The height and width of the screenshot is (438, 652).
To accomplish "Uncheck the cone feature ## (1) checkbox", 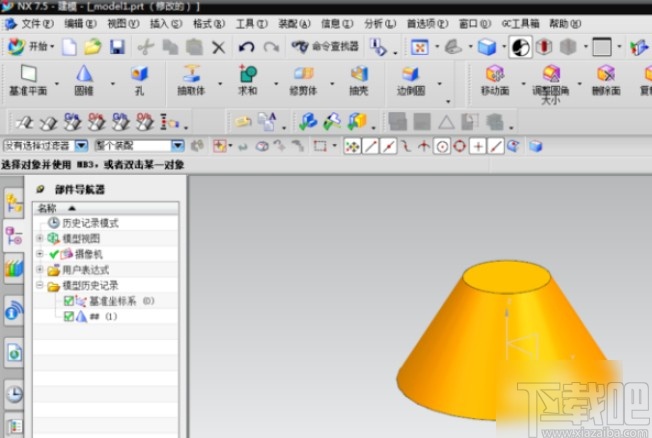I will pos(69,316).
